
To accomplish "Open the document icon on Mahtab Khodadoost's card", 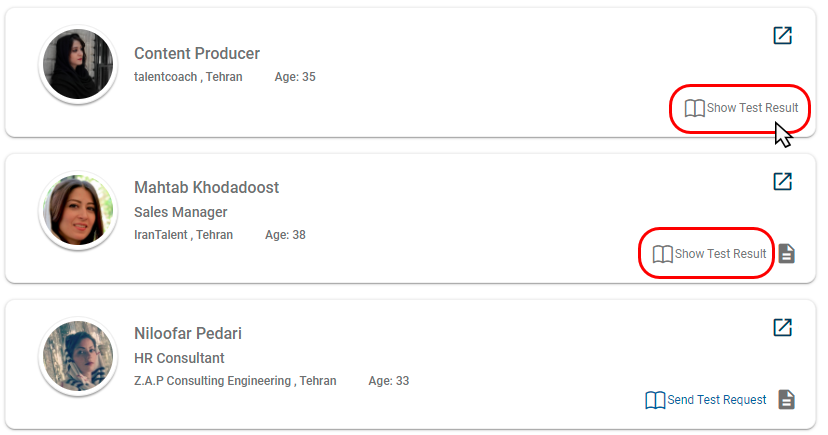I will (787, 254).
